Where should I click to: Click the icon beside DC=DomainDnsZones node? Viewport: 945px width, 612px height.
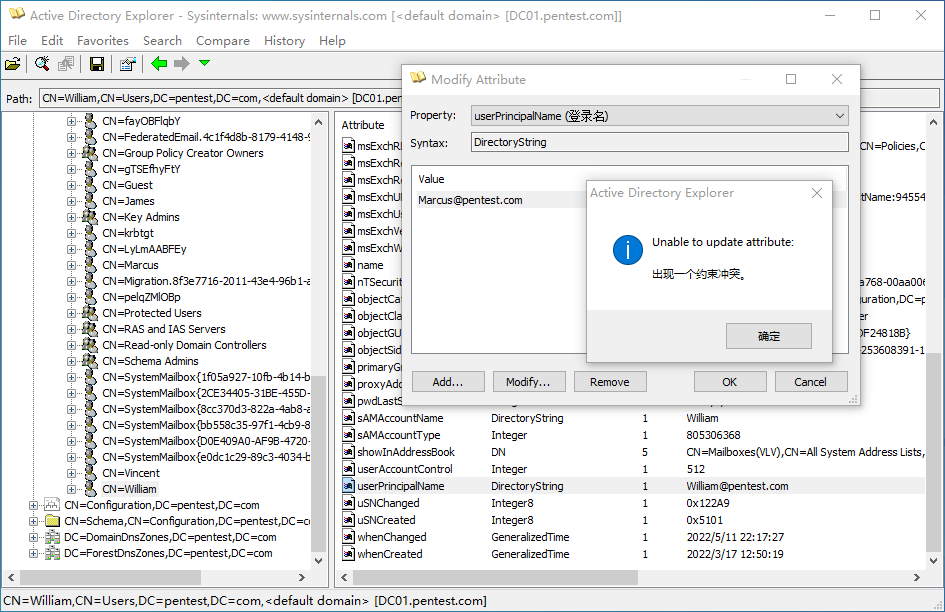tap(52, 537)
